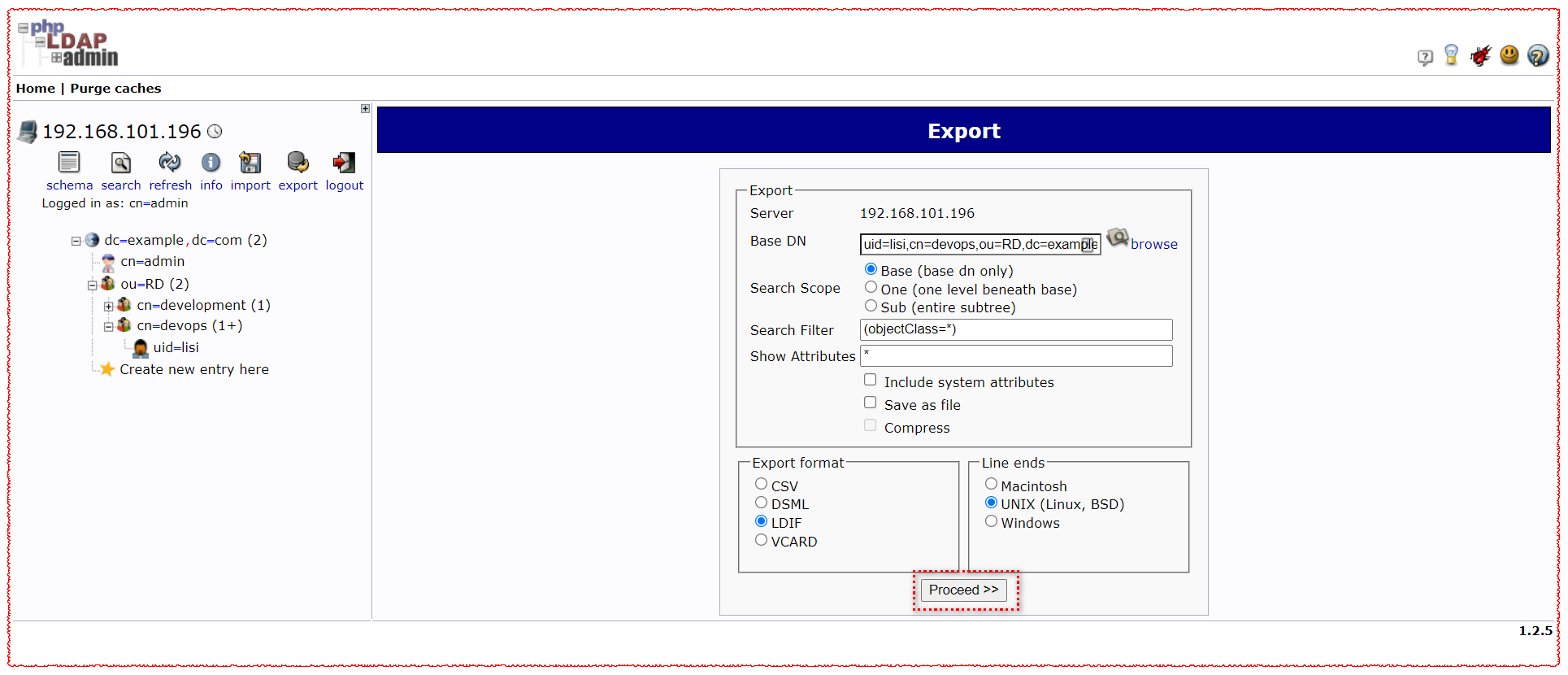The image size is (1568, 675).
Task: Click the magnifier browse icon beside Base DN
Action: [1118, 237]
